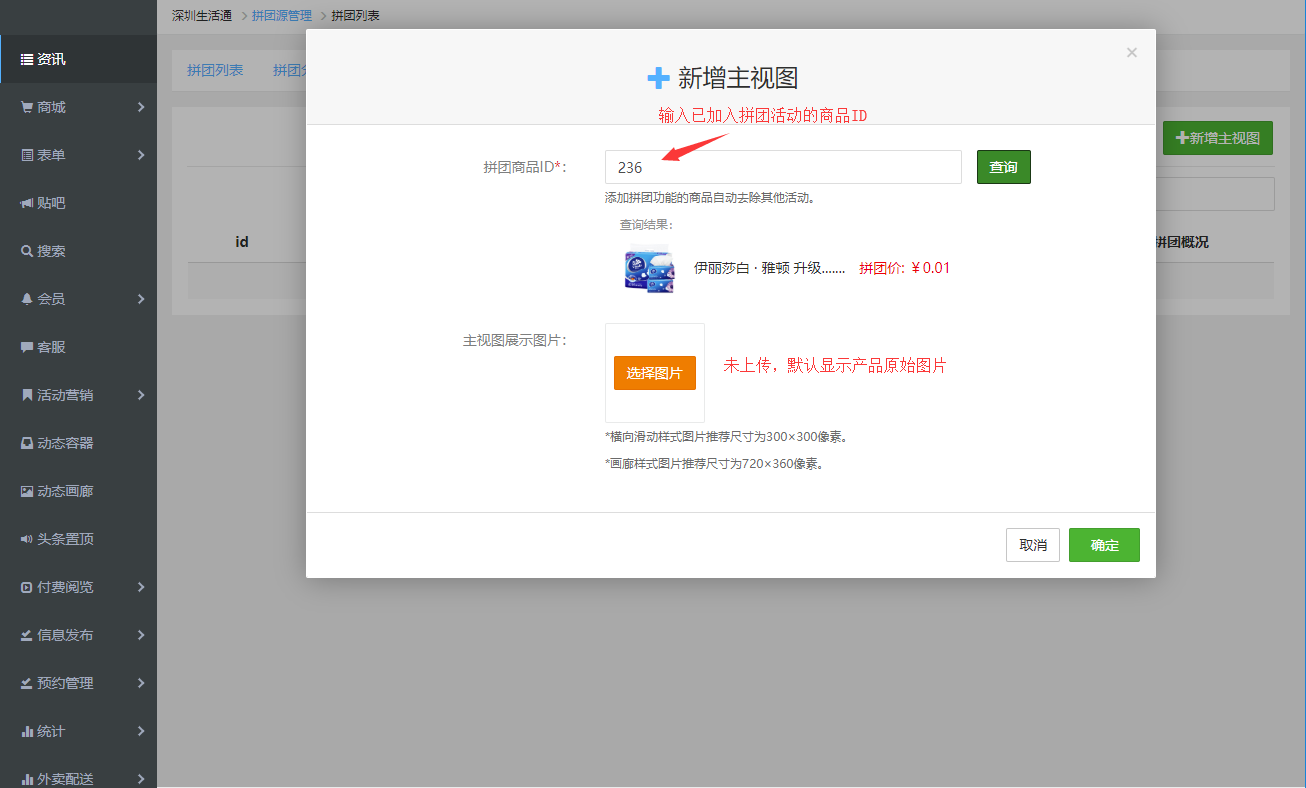The height and width of the screenshot is (788, 1306).
Task: Click the tissue product thumbnail in results
Action: (x=648, y=268)
